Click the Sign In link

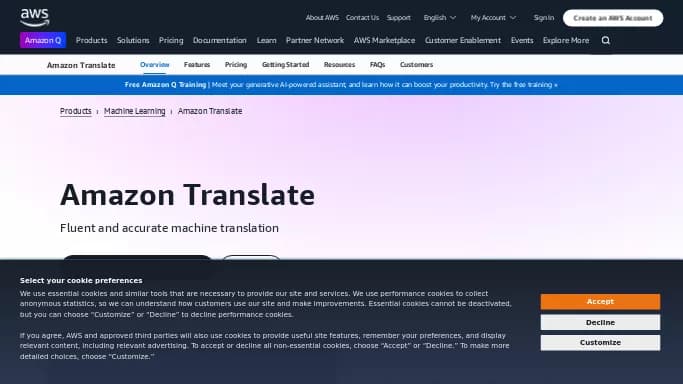pos(544,18)
